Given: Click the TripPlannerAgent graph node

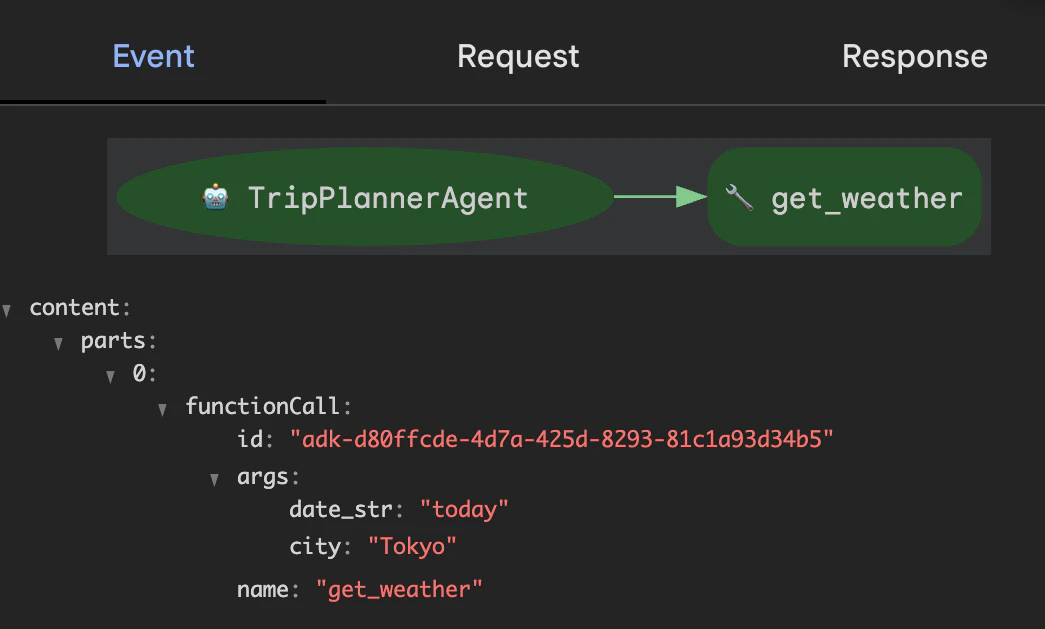Looking at the screenshot, I should [x=365, y=197].
